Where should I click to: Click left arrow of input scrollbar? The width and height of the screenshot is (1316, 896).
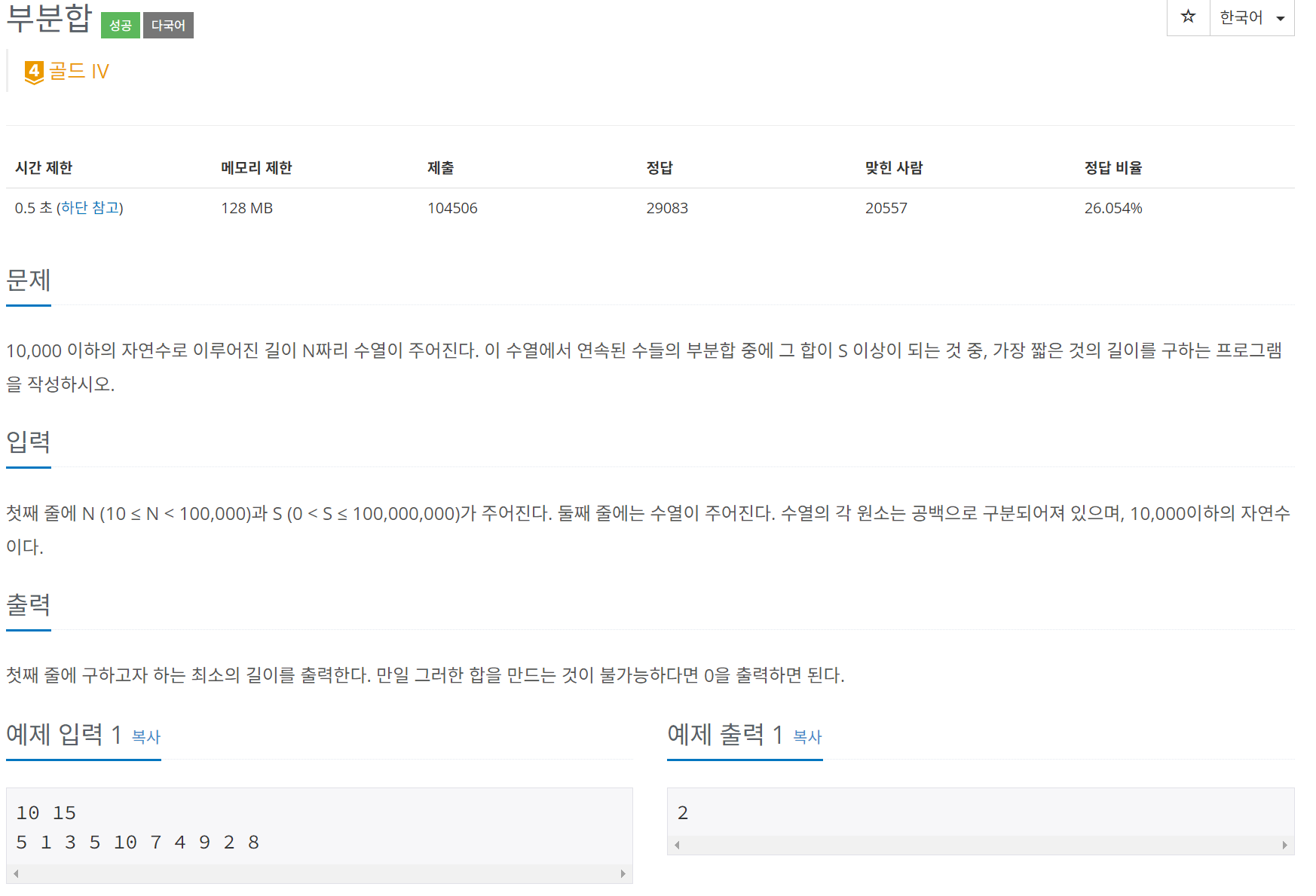[x=16, y=874]
